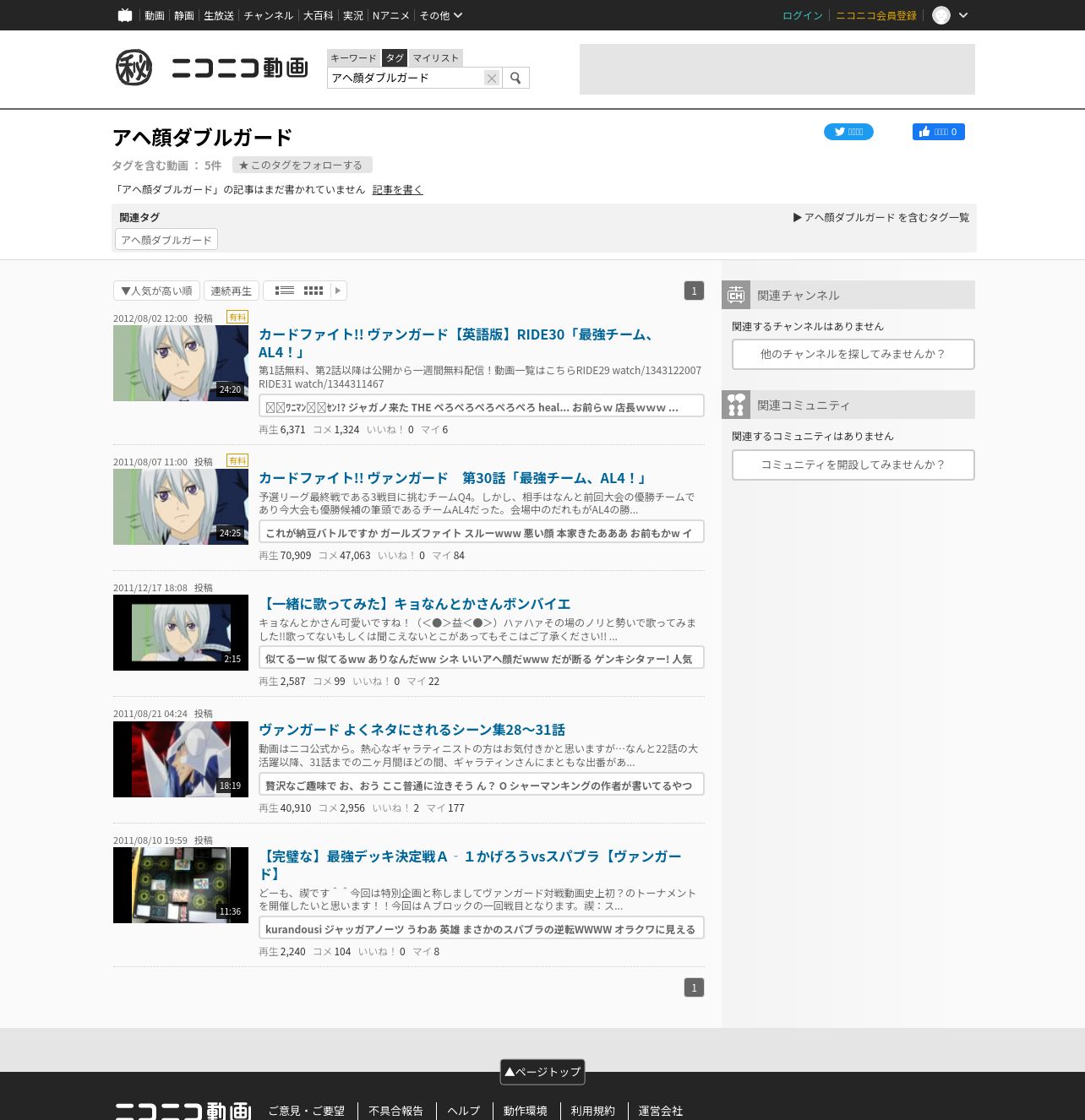Open チャンネル in the top navigation
1085x1120 pixels.
(269, 15)
